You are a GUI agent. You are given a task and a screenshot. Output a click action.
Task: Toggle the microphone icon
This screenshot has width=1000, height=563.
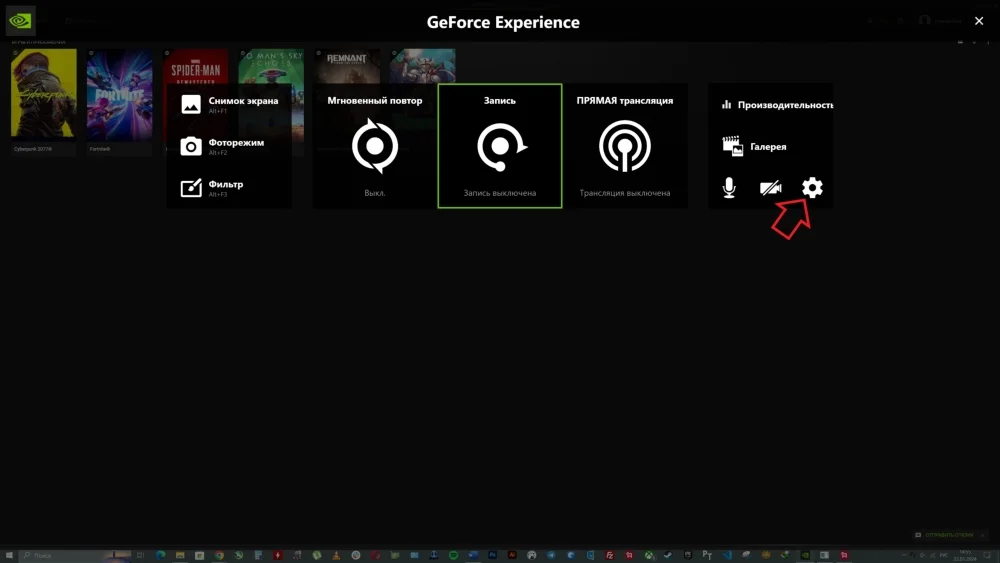pyautogui.click(x=729, y=187)
